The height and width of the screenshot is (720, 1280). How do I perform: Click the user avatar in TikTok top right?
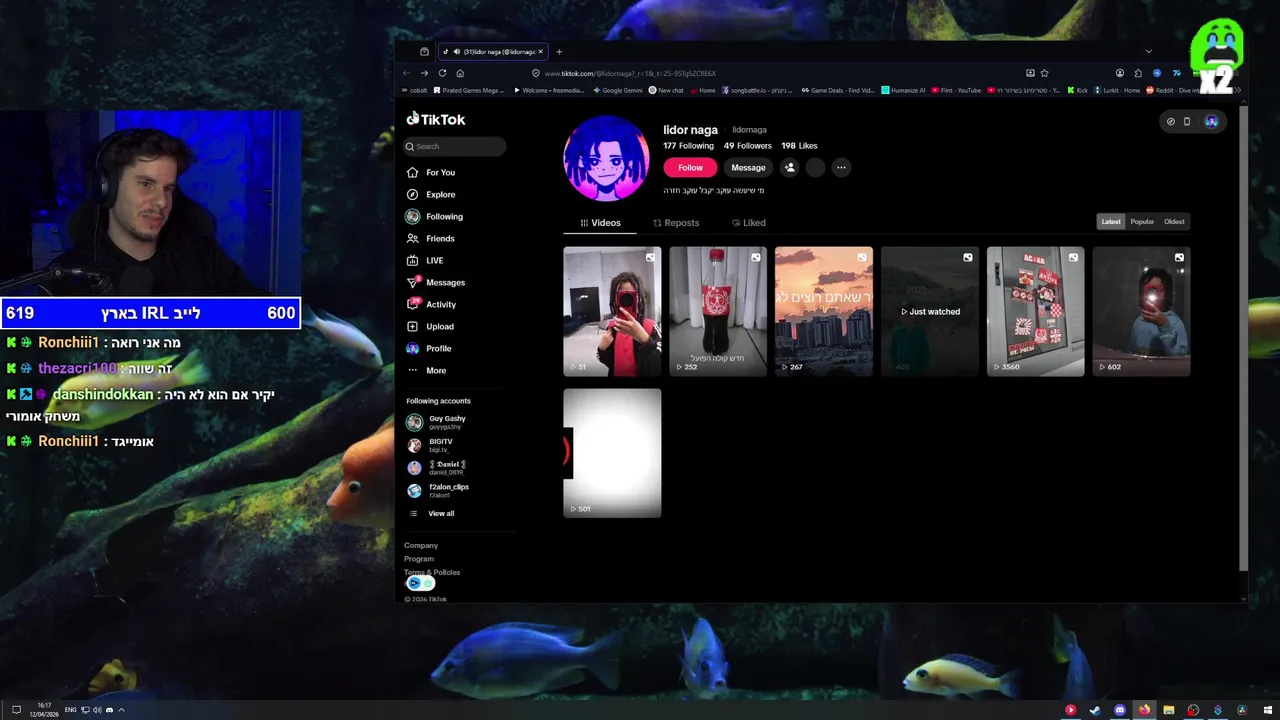[x=1211, y=122]
